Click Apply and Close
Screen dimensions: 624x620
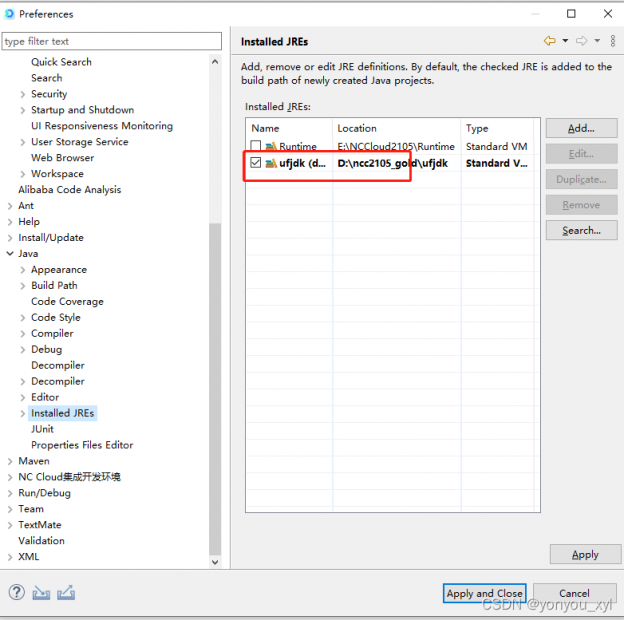coord(484,593)
